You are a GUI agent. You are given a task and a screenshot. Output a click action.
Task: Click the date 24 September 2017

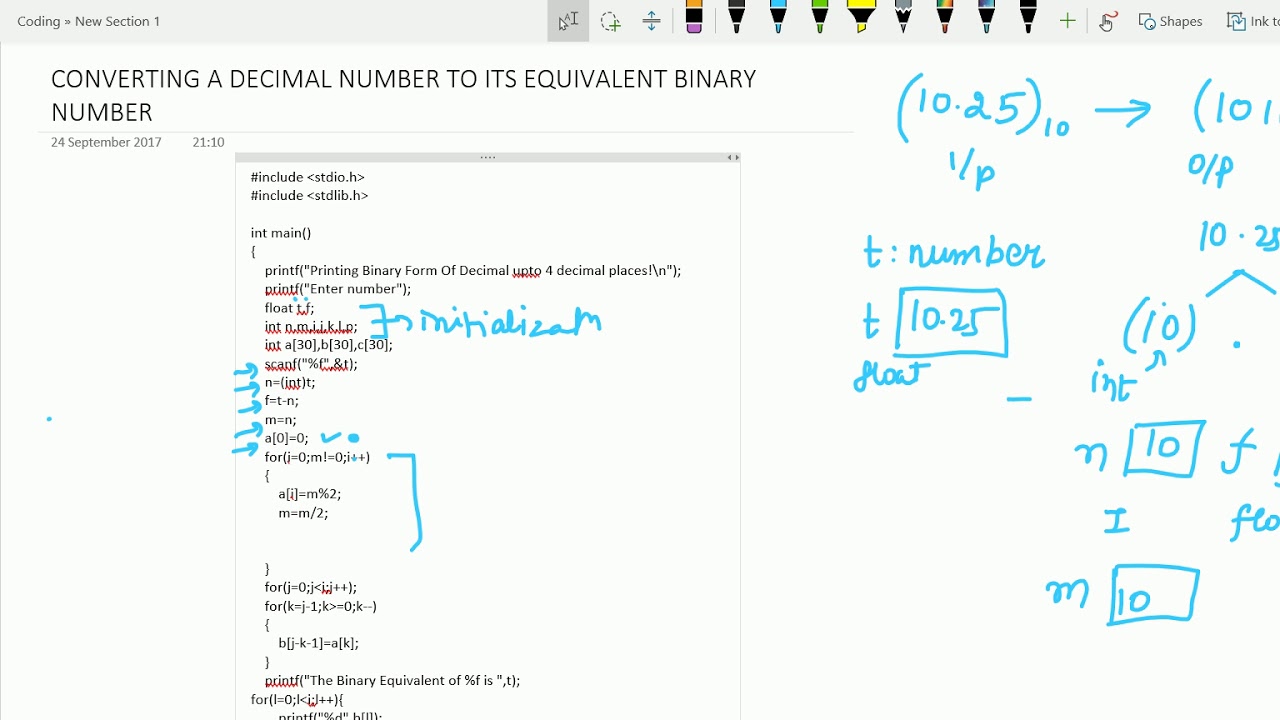[106, 142]
